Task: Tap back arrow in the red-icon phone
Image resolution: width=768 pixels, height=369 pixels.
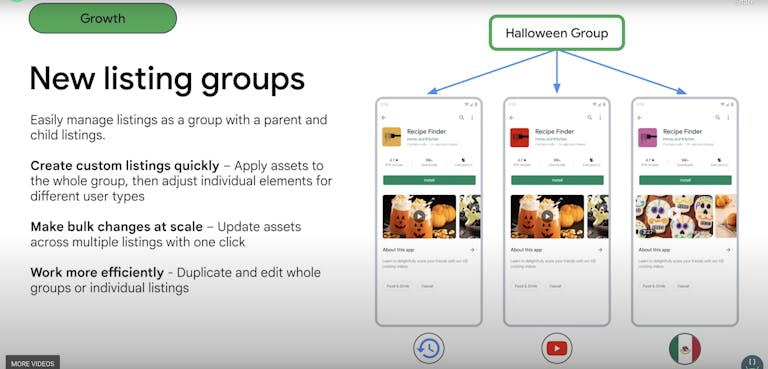Action: tap(512, 118)
